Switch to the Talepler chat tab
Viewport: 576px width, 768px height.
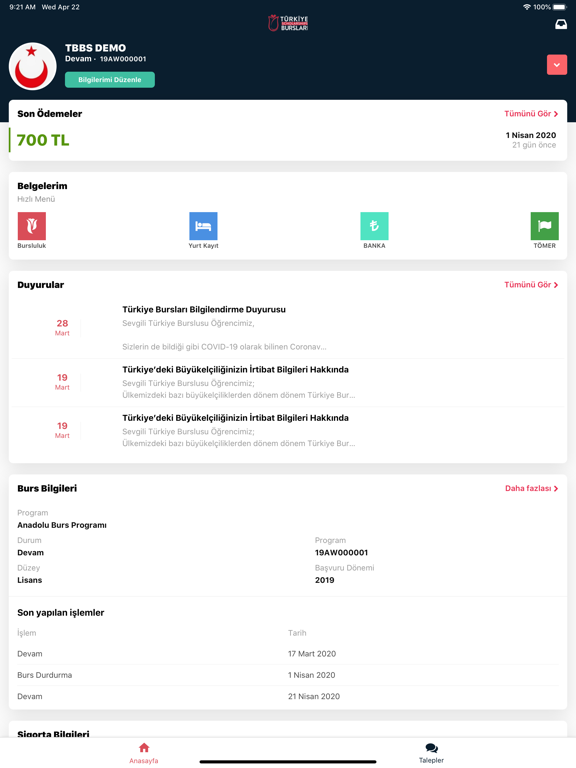[x=432, y=753]
